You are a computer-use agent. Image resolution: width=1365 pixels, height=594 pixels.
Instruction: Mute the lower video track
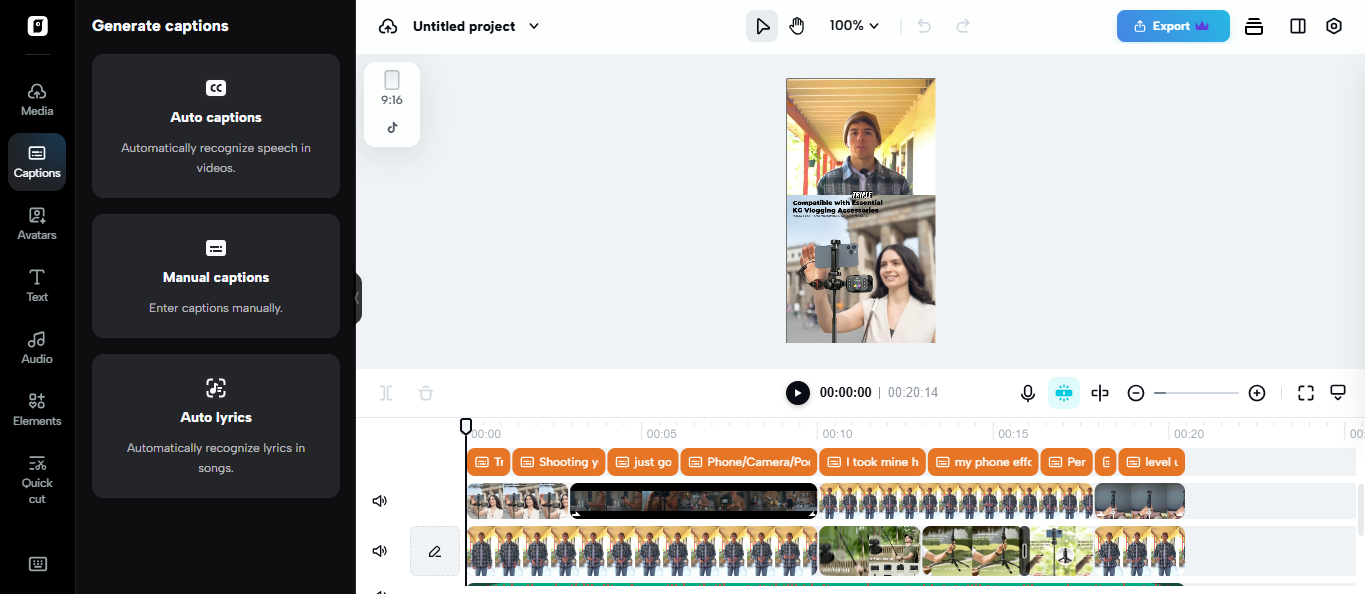point(380,551)
